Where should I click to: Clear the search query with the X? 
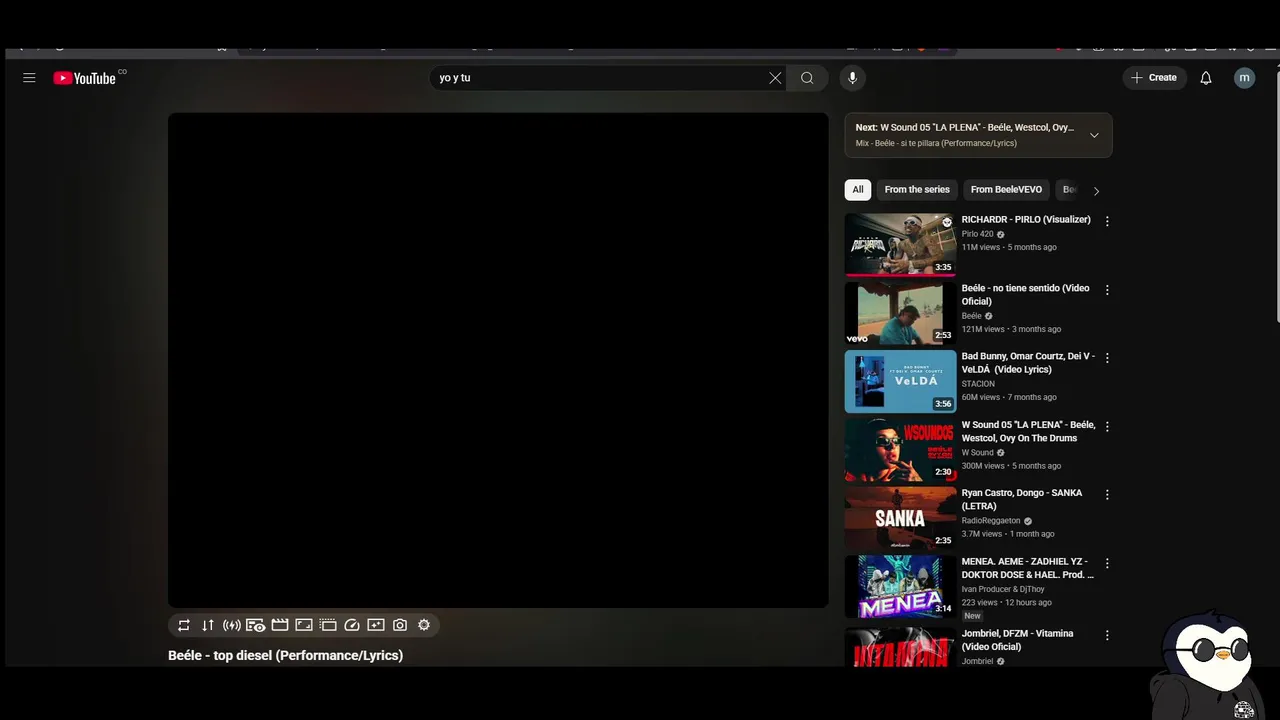tap(775, 78)
